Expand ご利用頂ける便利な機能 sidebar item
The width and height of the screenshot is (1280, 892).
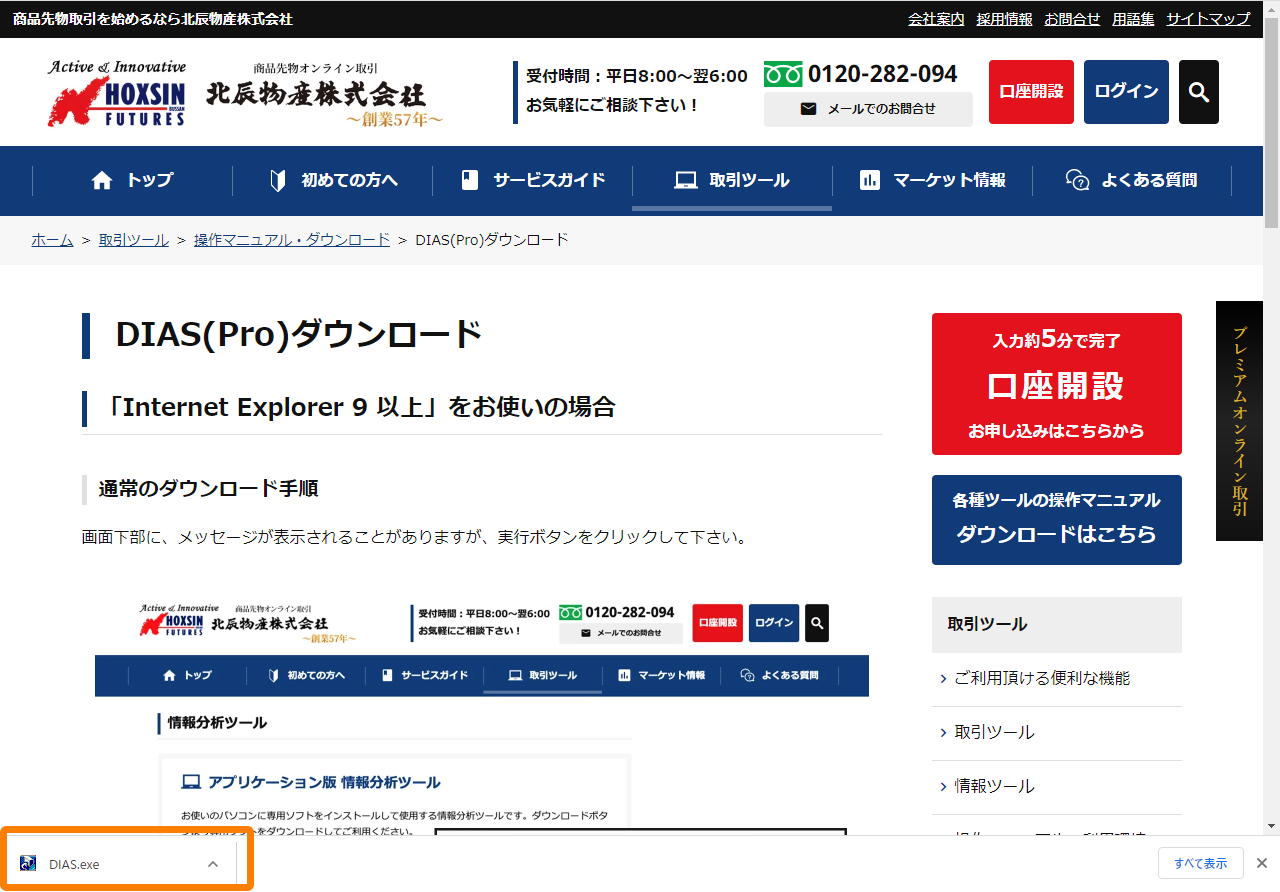pos(1042,678)
